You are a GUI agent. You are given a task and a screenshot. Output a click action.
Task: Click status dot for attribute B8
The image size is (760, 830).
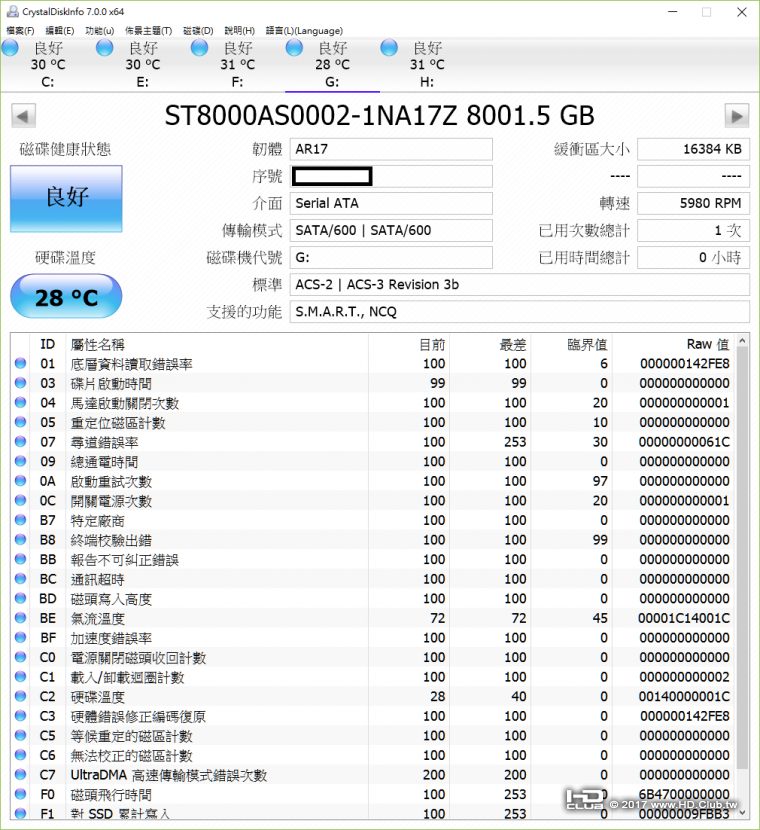point(21,539)
